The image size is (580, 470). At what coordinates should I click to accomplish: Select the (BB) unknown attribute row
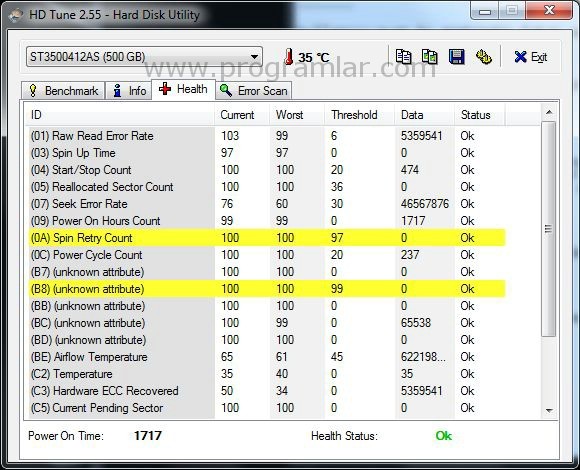(266, 306)
